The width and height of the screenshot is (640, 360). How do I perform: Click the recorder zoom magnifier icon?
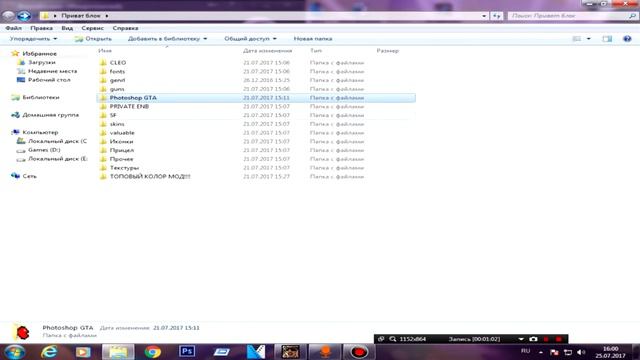tap(393, 339)
